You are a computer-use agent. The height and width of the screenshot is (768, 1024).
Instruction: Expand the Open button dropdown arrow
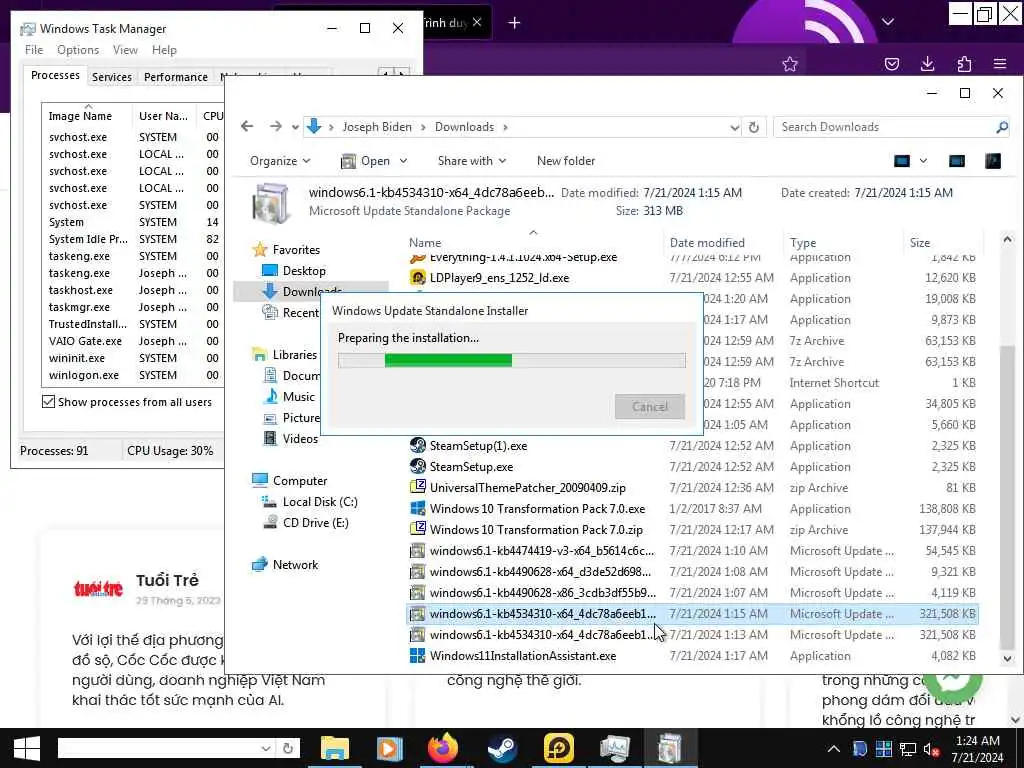tap(403, 161)
